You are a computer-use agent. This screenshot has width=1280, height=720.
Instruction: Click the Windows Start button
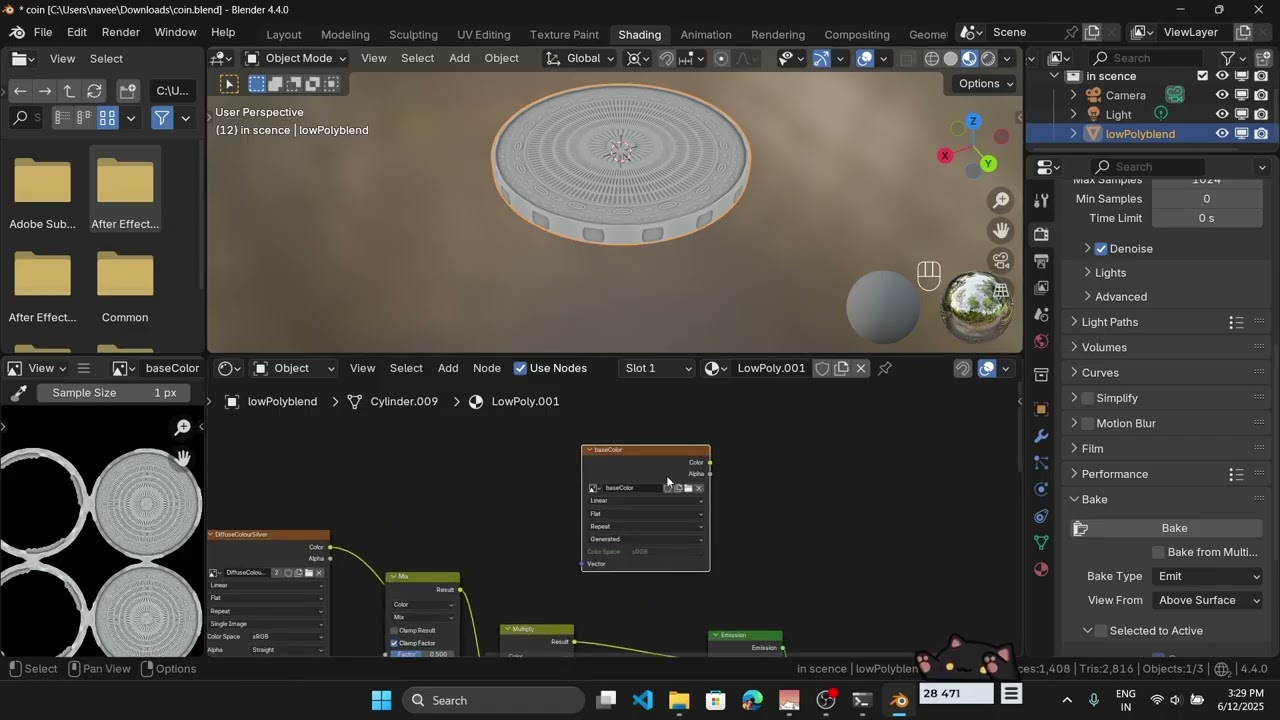[x=382, y=700]
